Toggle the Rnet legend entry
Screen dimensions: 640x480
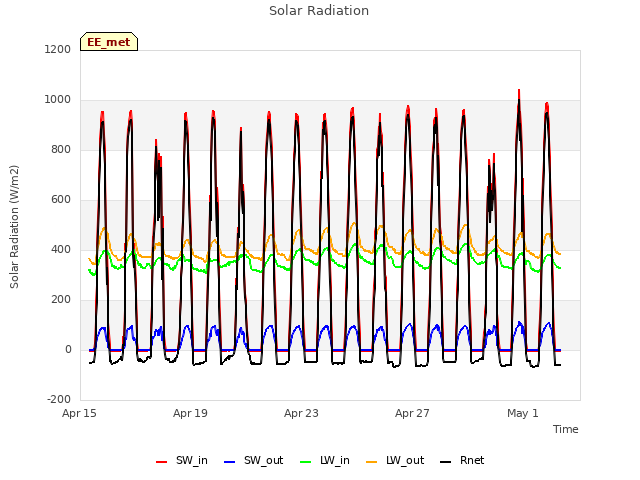click(462, 461)
